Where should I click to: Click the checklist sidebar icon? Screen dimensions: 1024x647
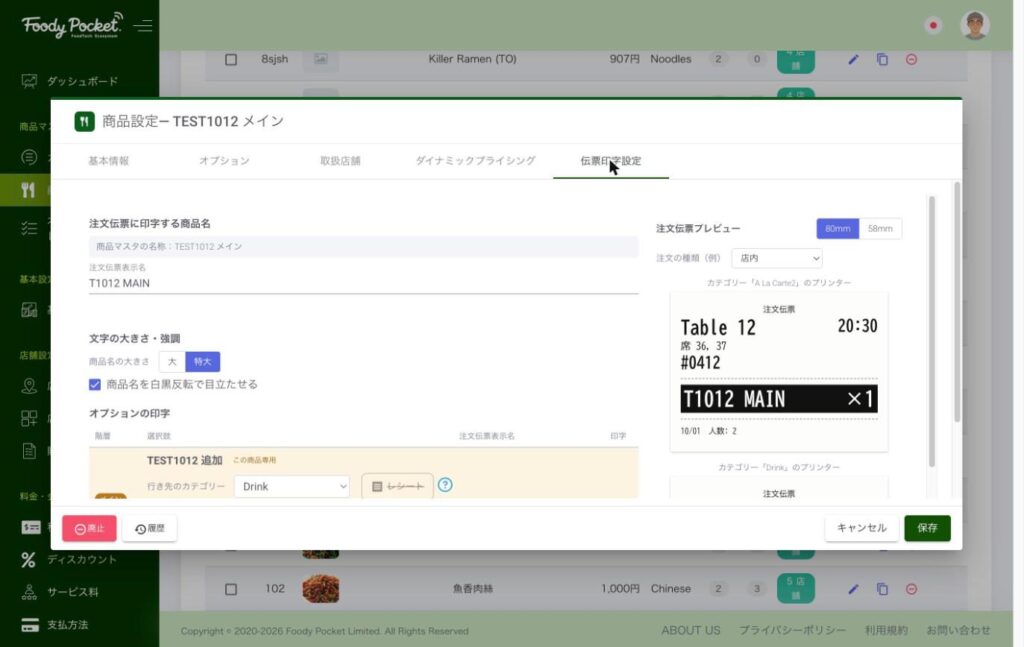[29, 228]
